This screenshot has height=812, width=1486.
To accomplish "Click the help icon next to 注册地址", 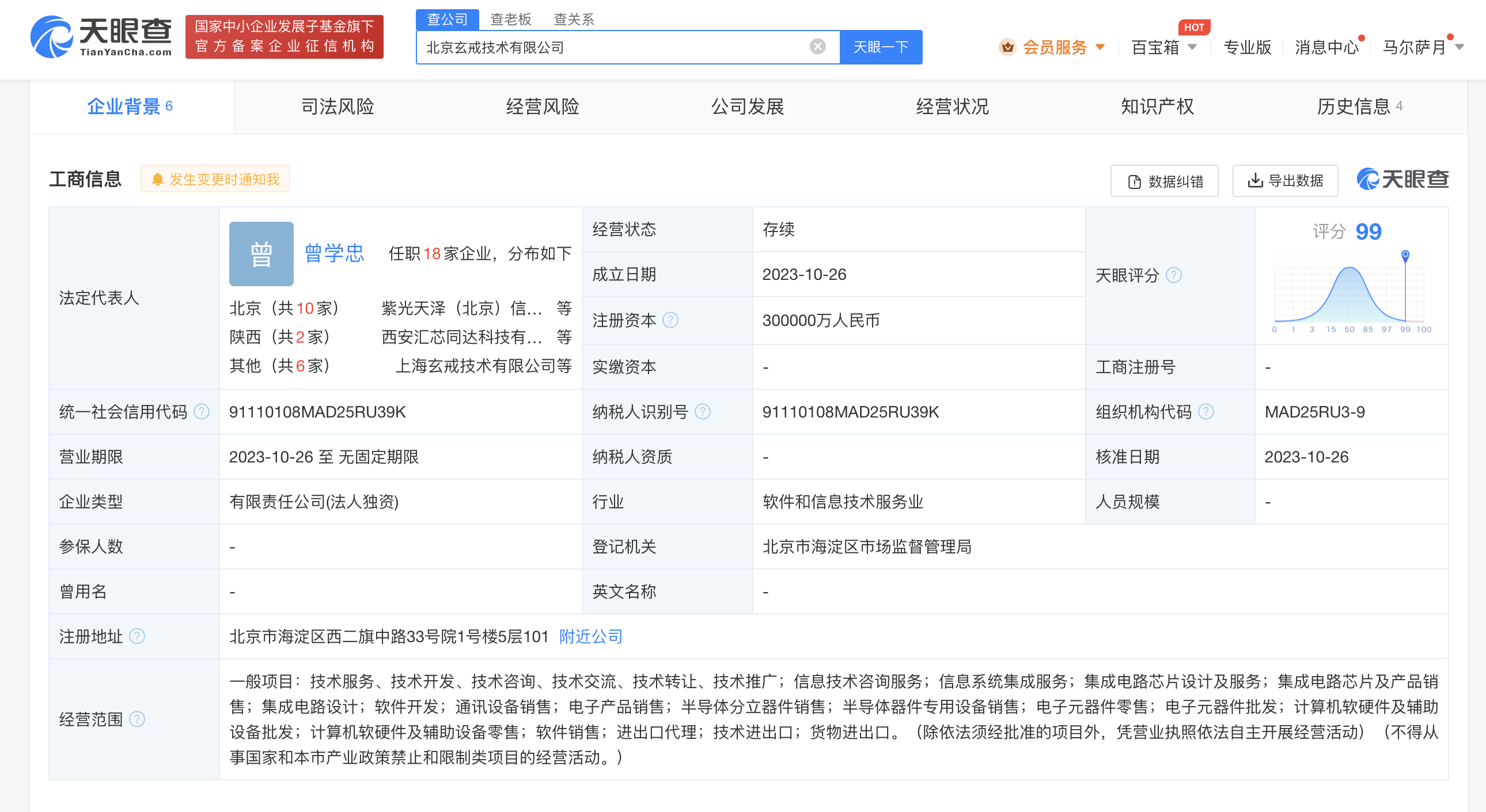I will (137, 636).
